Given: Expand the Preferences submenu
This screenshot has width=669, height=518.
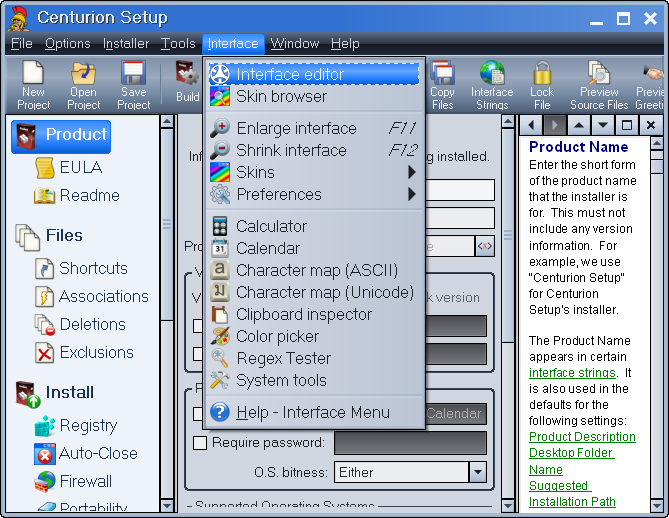Looking at the screenshot, I should pos(314,195).
